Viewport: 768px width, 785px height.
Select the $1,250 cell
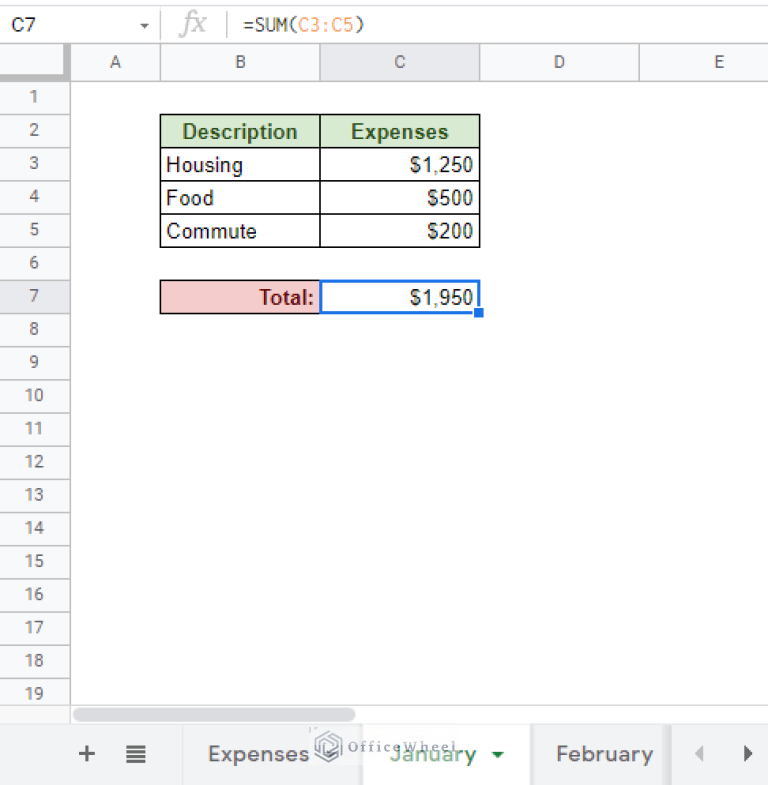[400, 164]
